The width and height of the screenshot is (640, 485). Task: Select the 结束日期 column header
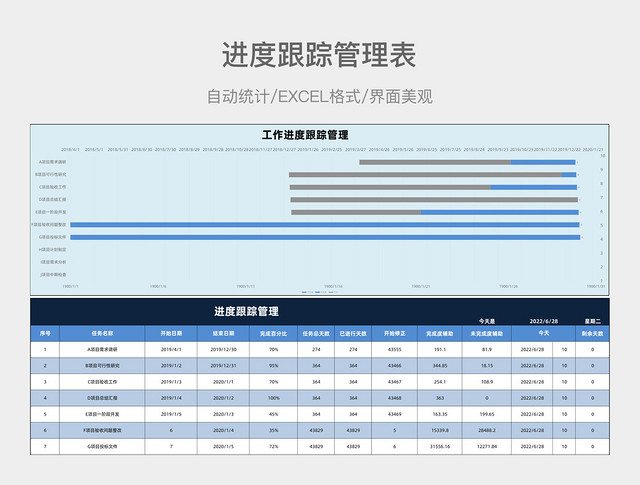(223, 334)
